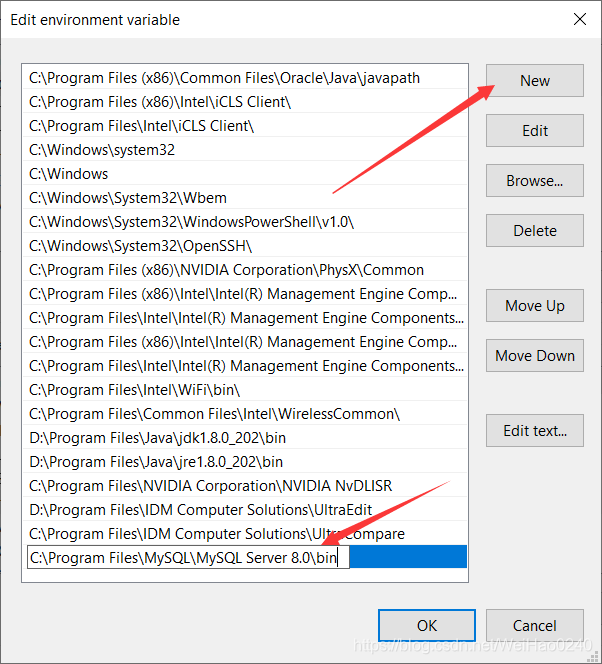This screenshot has height=664, width=602.
Task: Click the Move Down button
Action: point(535,355)
